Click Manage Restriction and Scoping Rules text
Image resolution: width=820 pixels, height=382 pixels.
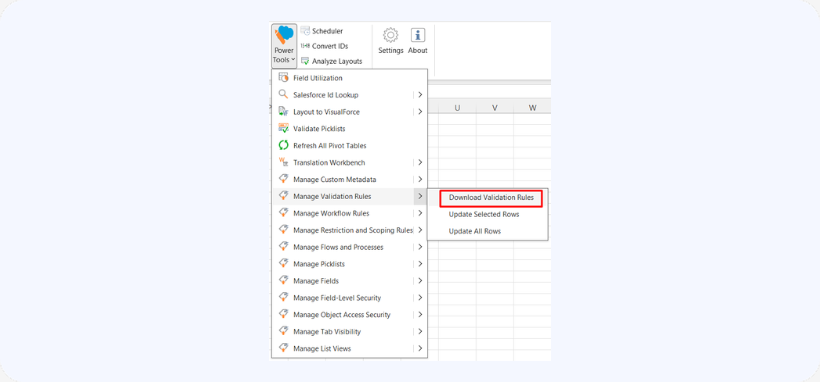353,230
